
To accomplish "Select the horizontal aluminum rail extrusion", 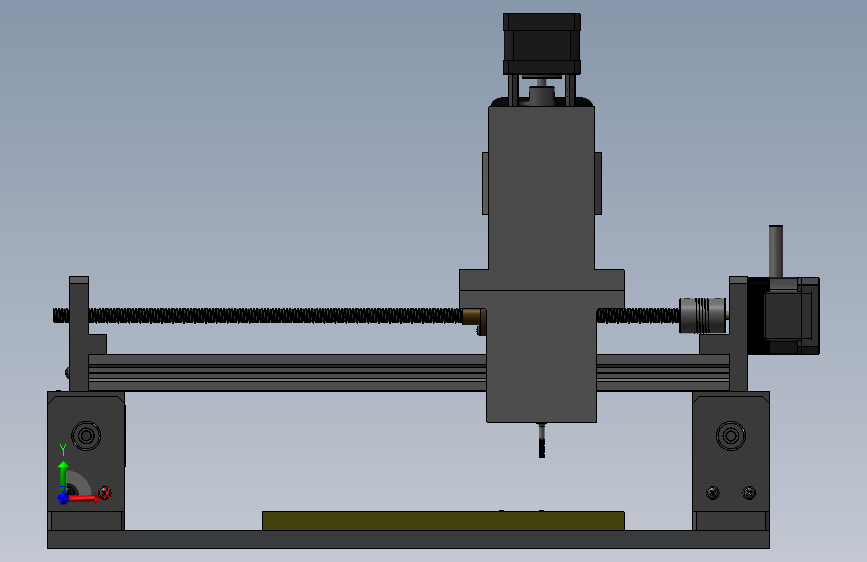I will [x=288, y=373].
